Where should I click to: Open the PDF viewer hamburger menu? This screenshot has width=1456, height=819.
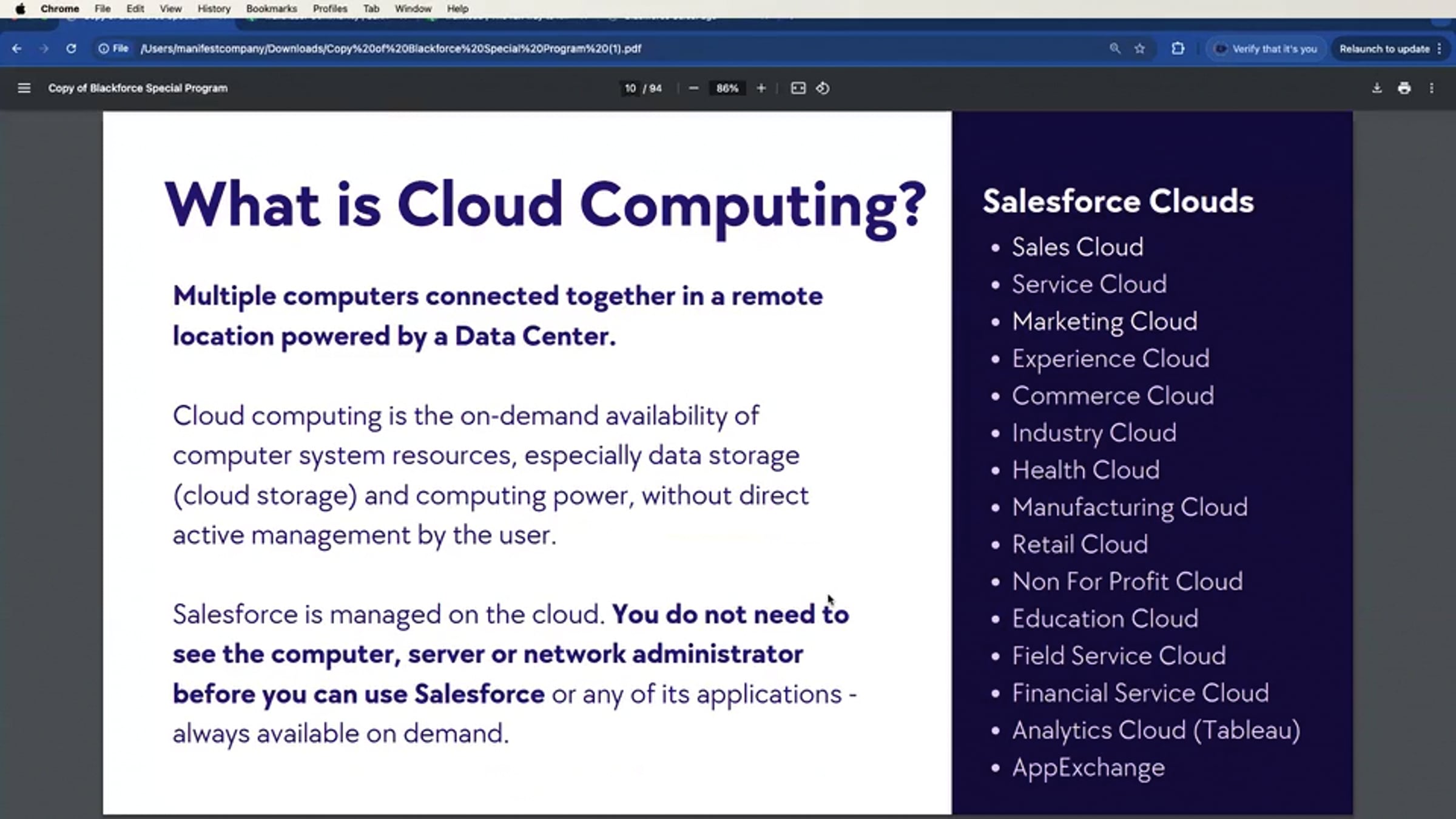(24, 88)
